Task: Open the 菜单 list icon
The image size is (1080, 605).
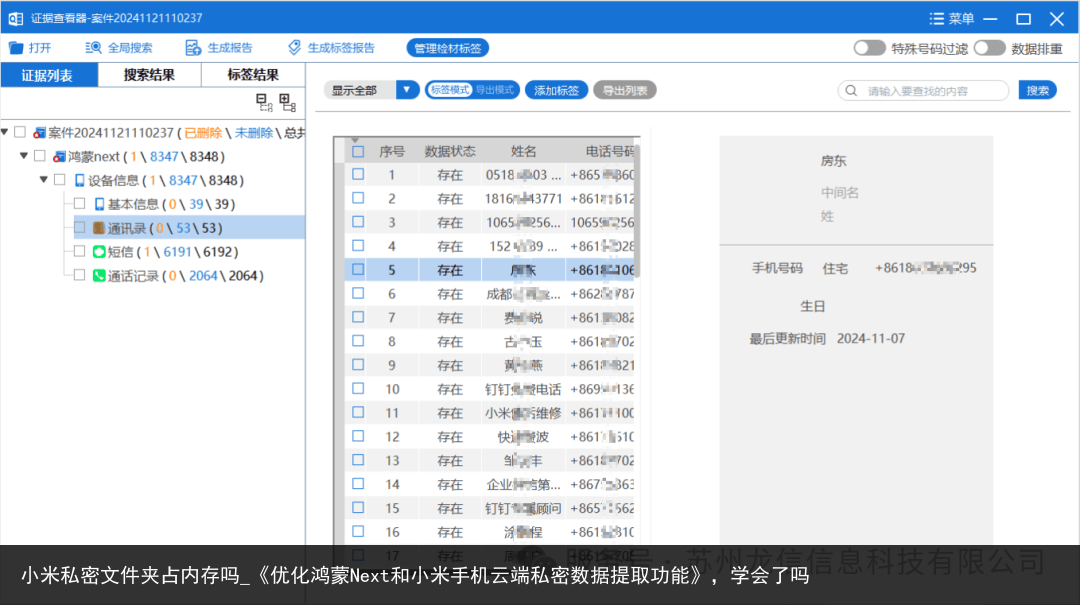Action: 936,19
